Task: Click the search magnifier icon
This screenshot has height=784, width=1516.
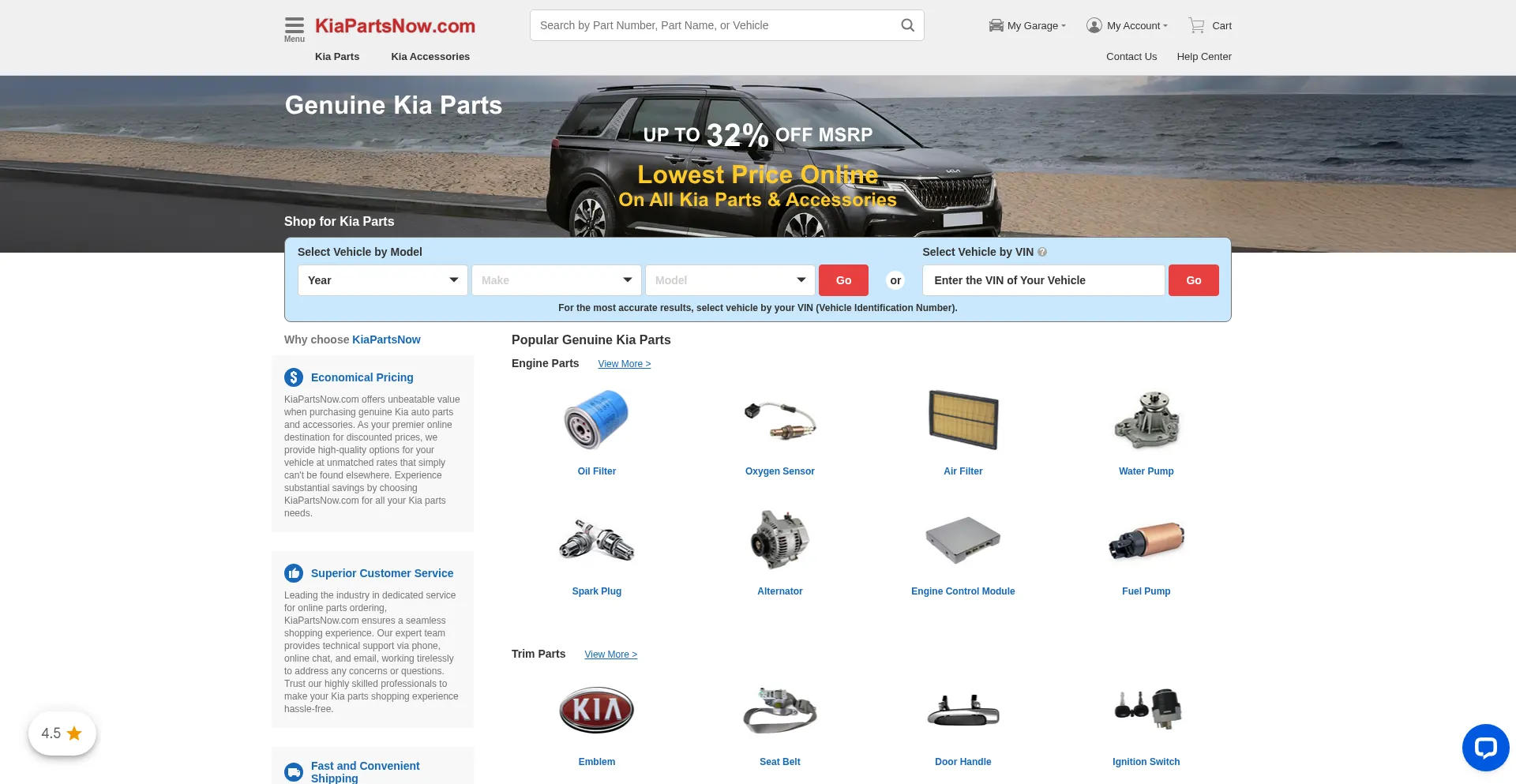Action: (x=906, y=24)
